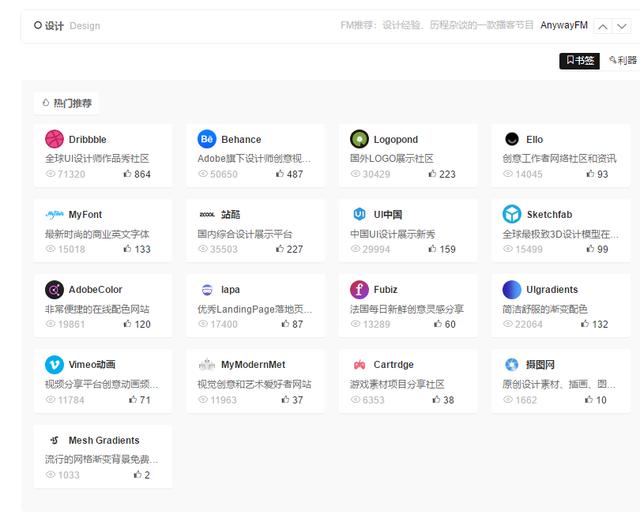Viewport: 640px width, 518px height.
Task: Click description 简洁舒服的渐变配色
Action: point(544,309)
